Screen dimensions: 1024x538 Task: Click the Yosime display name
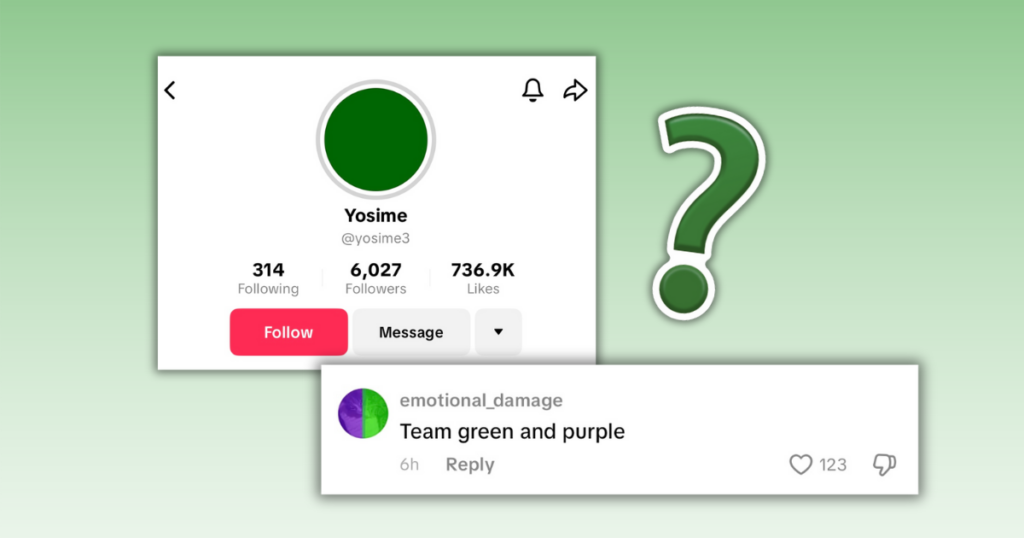click(376, 215)
